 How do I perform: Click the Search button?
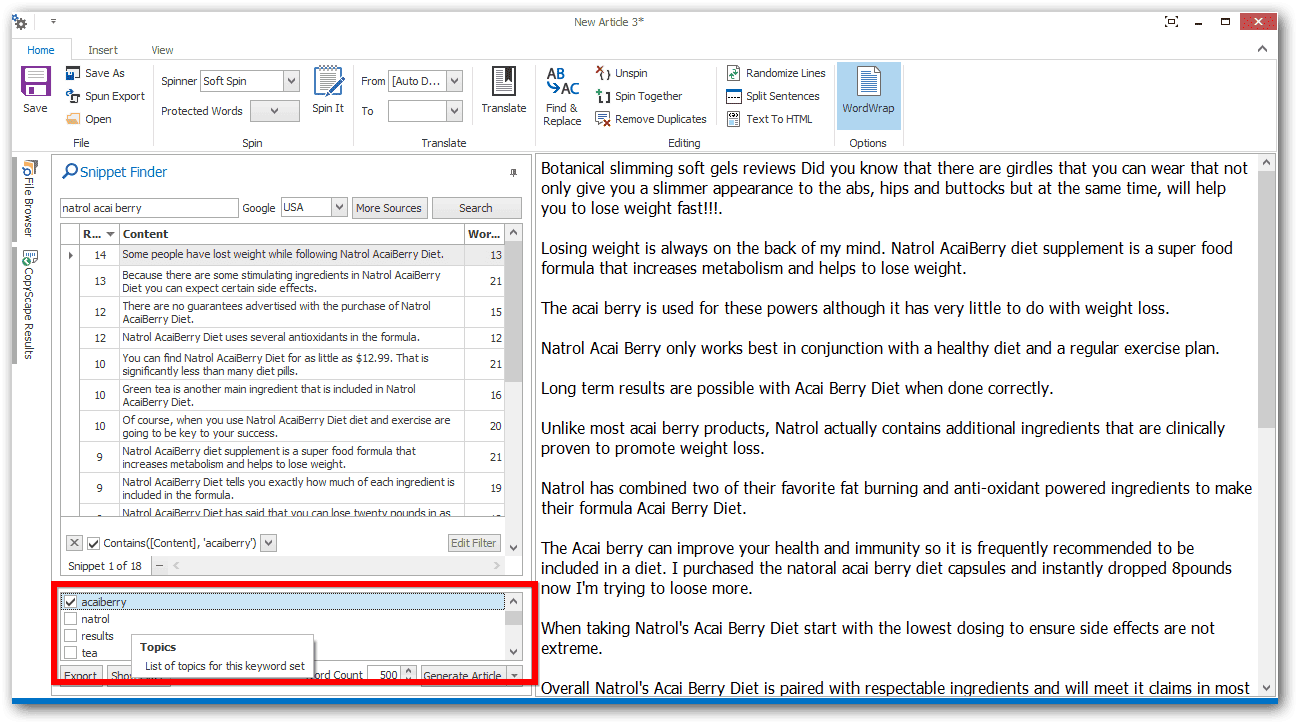tap(476, 208)
